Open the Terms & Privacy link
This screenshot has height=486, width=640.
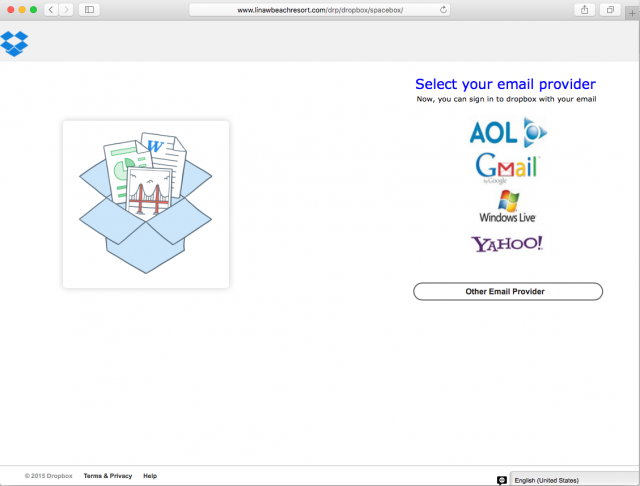[108, 476]
